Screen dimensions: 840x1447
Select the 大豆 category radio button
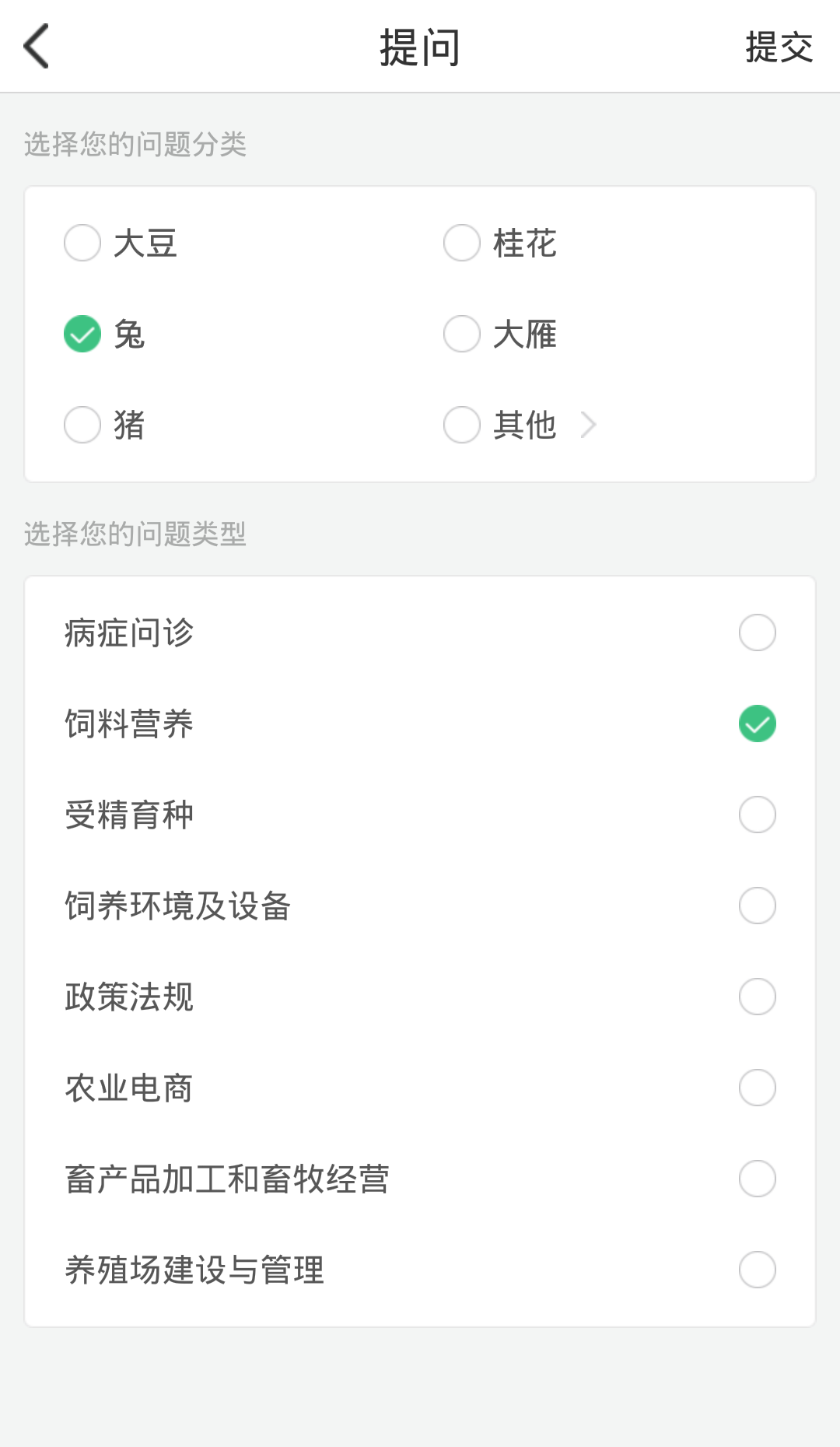tap(82, 243)
